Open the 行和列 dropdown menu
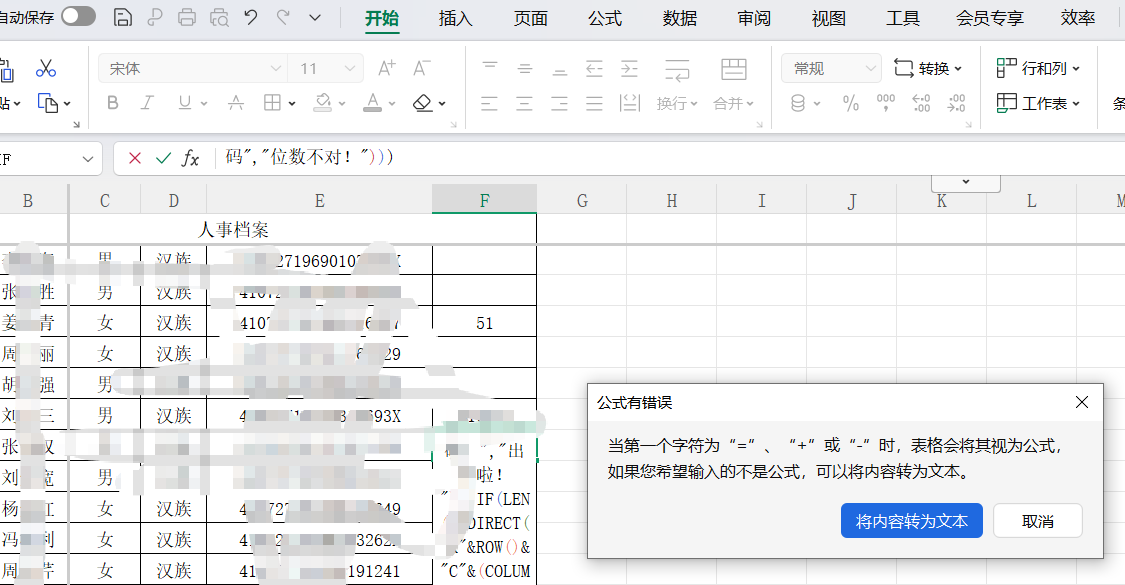Image resolution: width=1125 pixels, height=585 pixels. click(x=1039, y=68)
